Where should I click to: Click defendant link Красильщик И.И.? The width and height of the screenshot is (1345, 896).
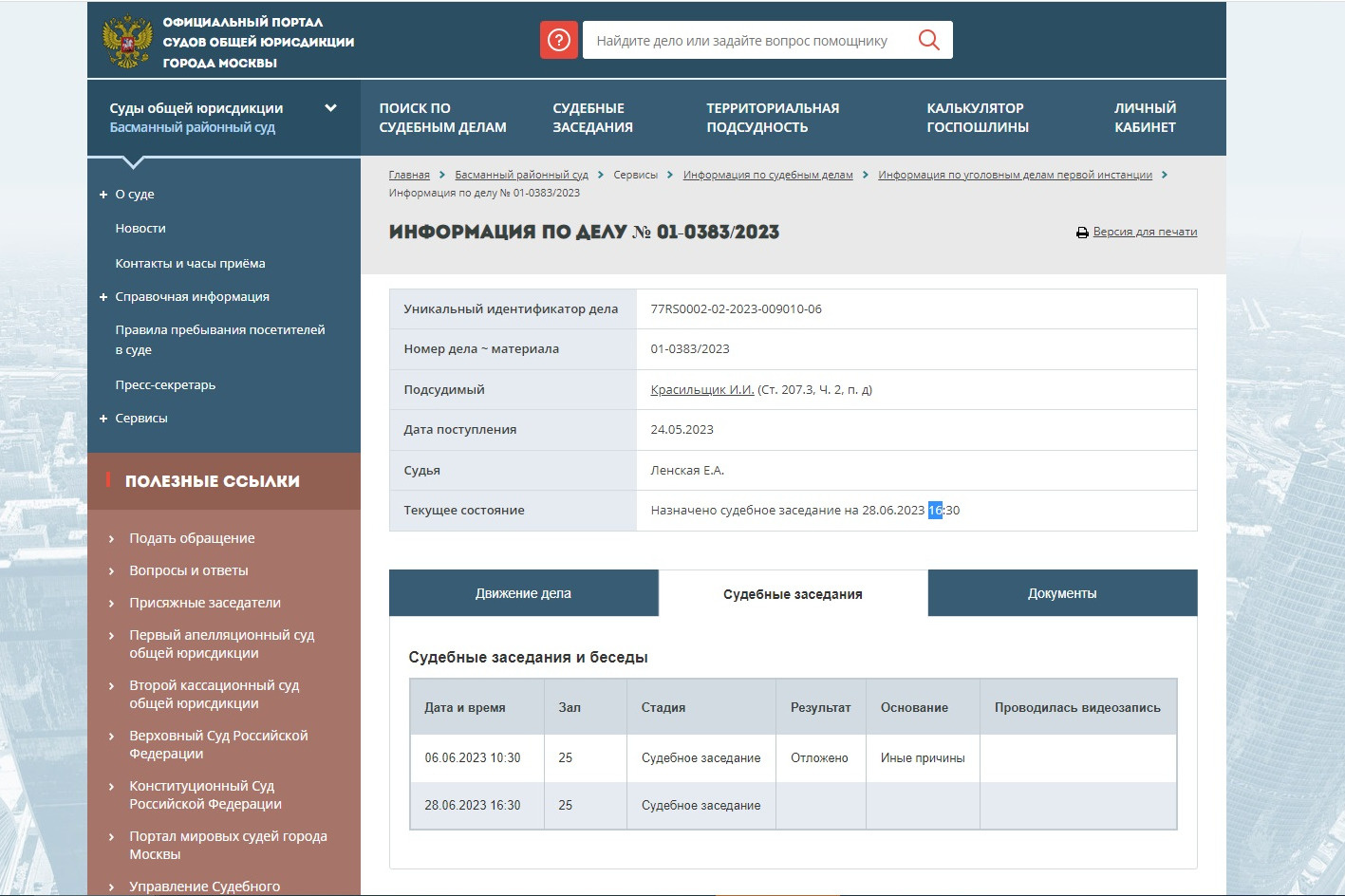click(702, 389)
